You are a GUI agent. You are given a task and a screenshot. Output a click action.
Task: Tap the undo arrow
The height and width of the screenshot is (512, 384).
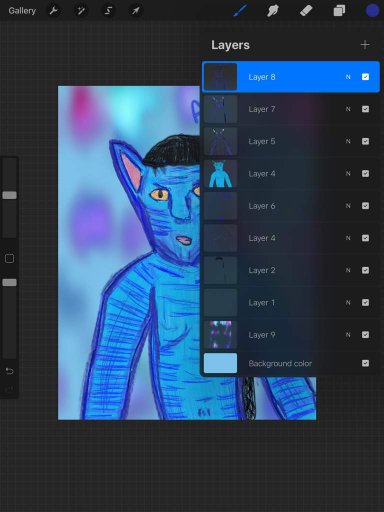coord(9,371)
